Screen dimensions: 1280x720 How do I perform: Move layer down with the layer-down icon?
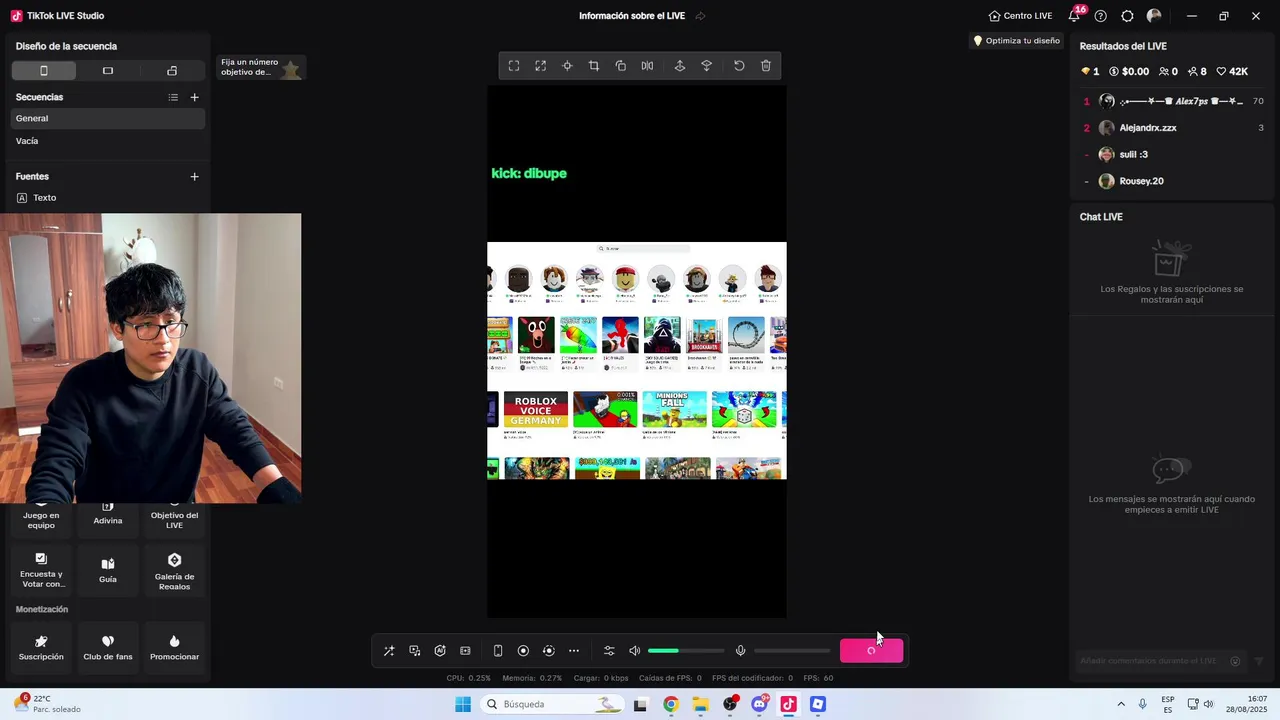point(706,66)
